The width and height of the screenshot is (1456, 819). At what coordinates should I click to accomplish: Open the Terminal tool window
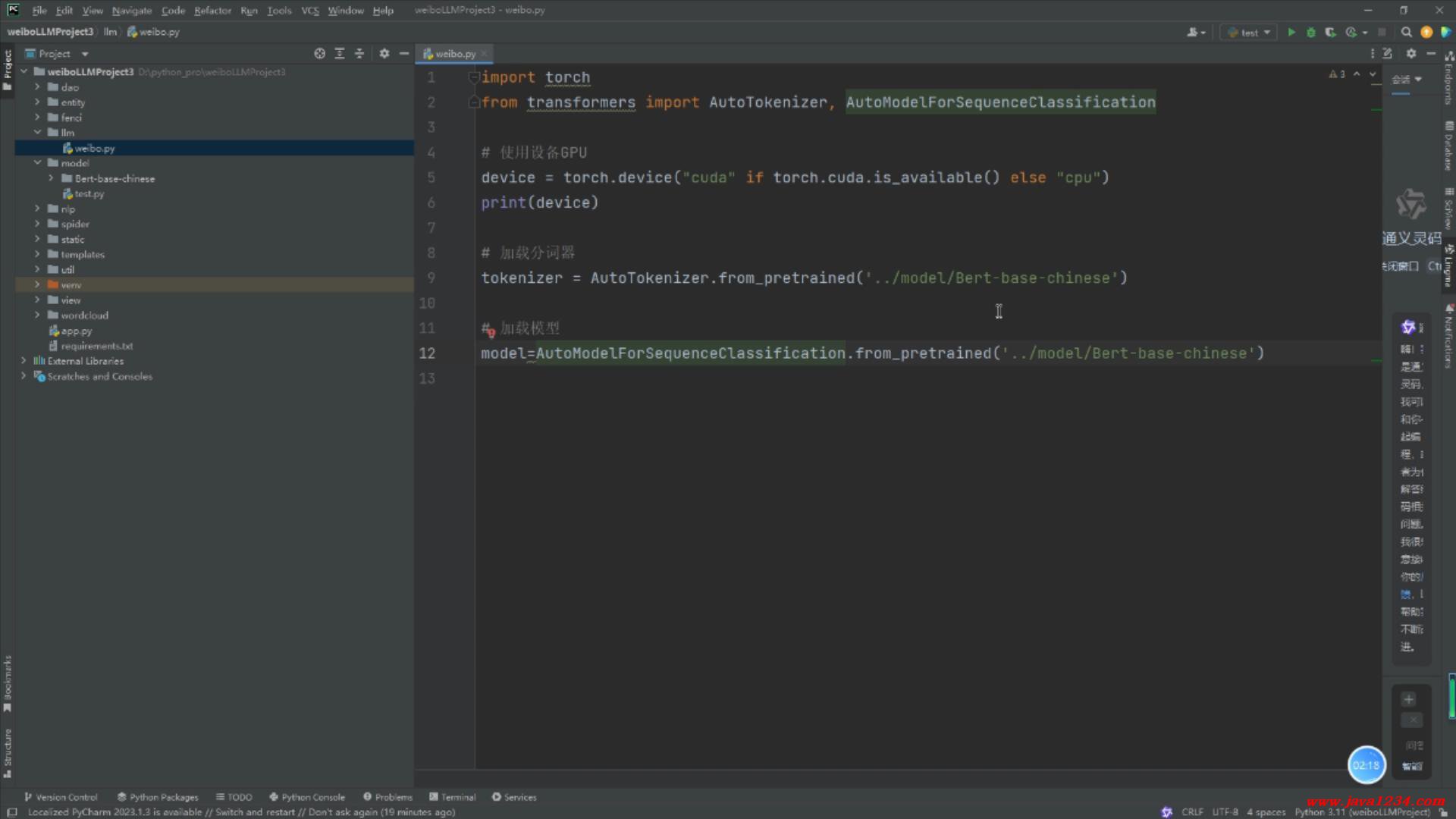pos(453,797)
